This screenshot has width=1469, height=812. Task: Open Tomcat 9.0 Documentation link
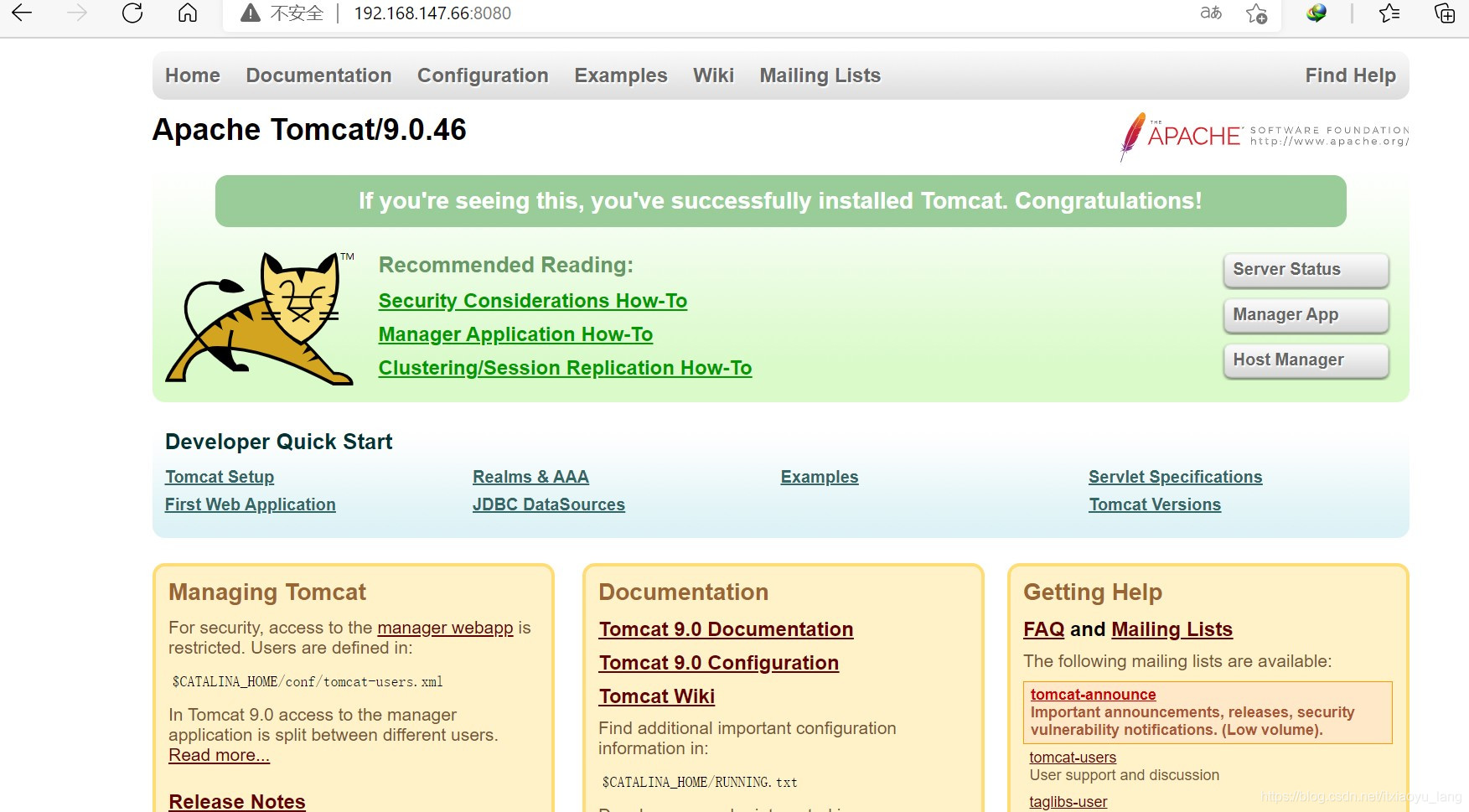click(x=726, y=629)
